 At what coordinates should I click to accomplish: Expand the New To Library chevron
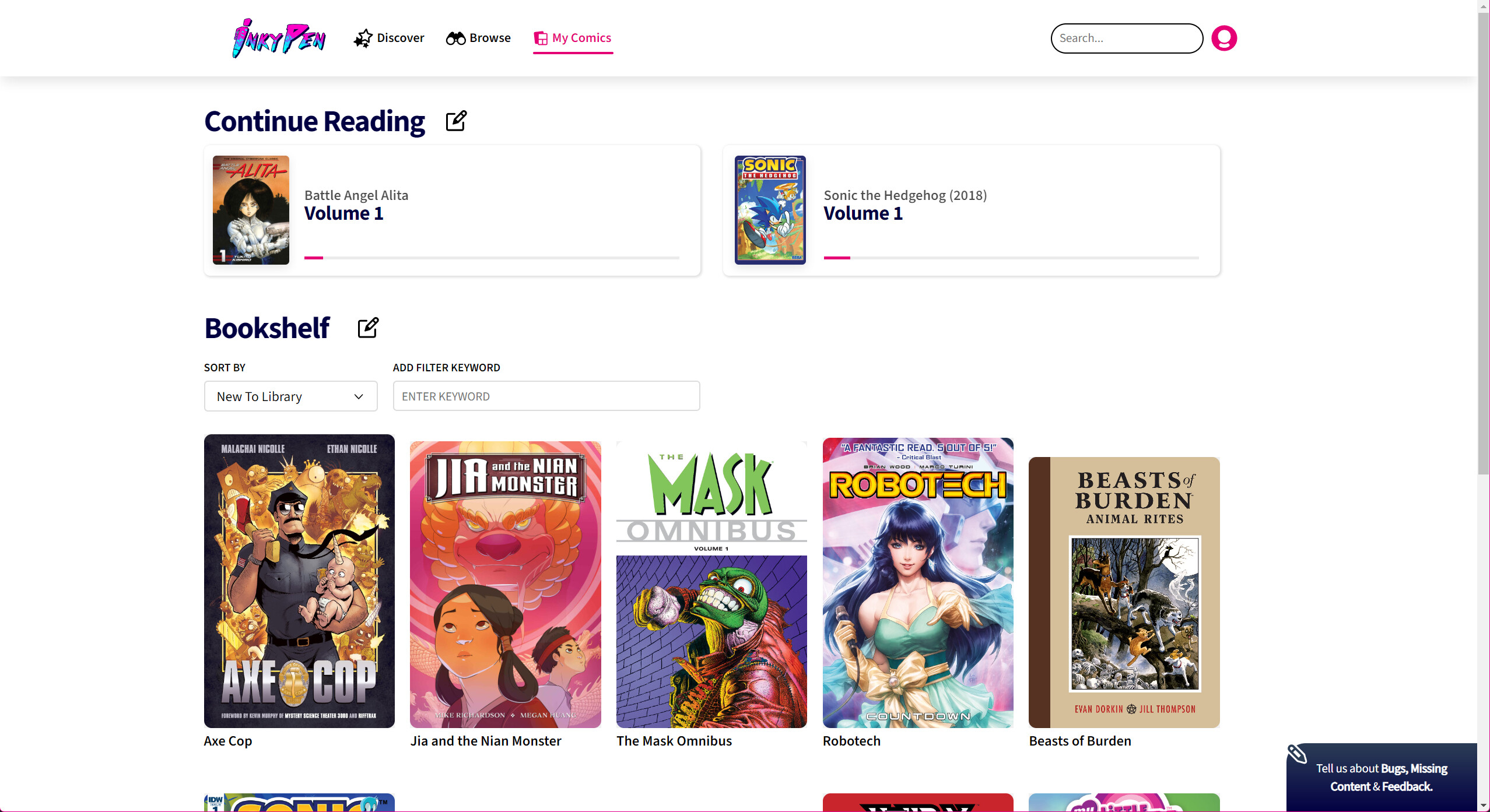coord(359,397)
